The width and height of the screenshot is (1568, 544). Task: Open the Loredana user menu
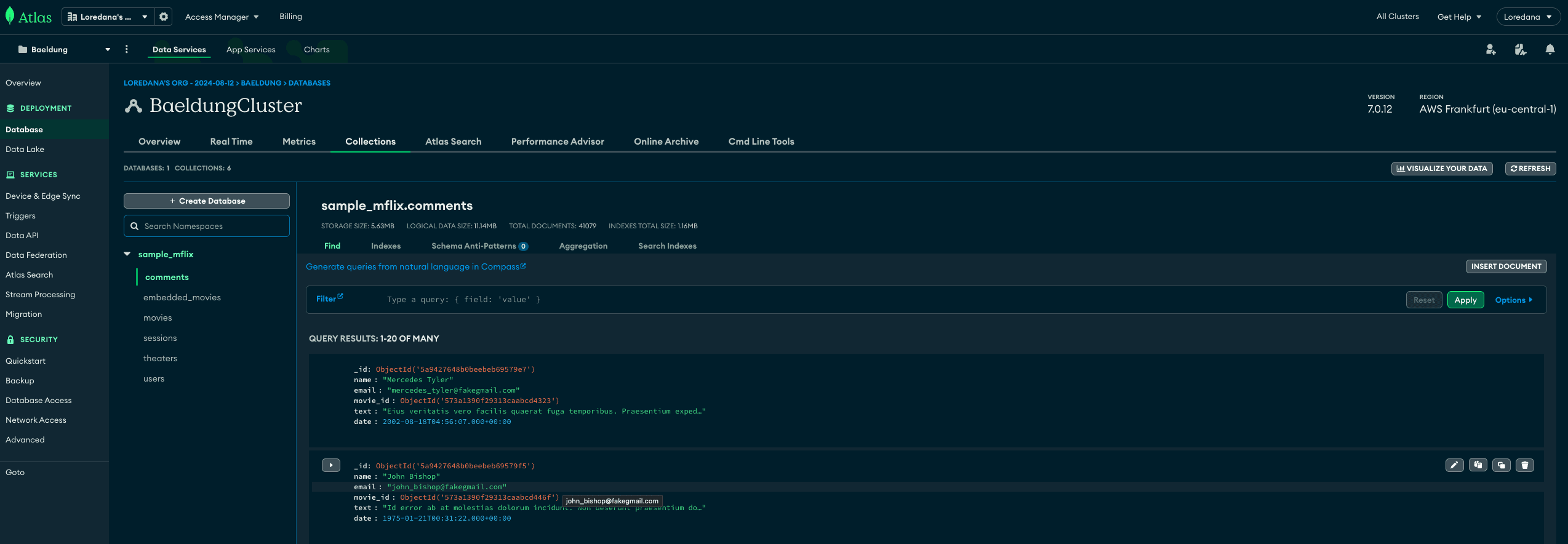pyautogui.click(x=1527, y=17)
